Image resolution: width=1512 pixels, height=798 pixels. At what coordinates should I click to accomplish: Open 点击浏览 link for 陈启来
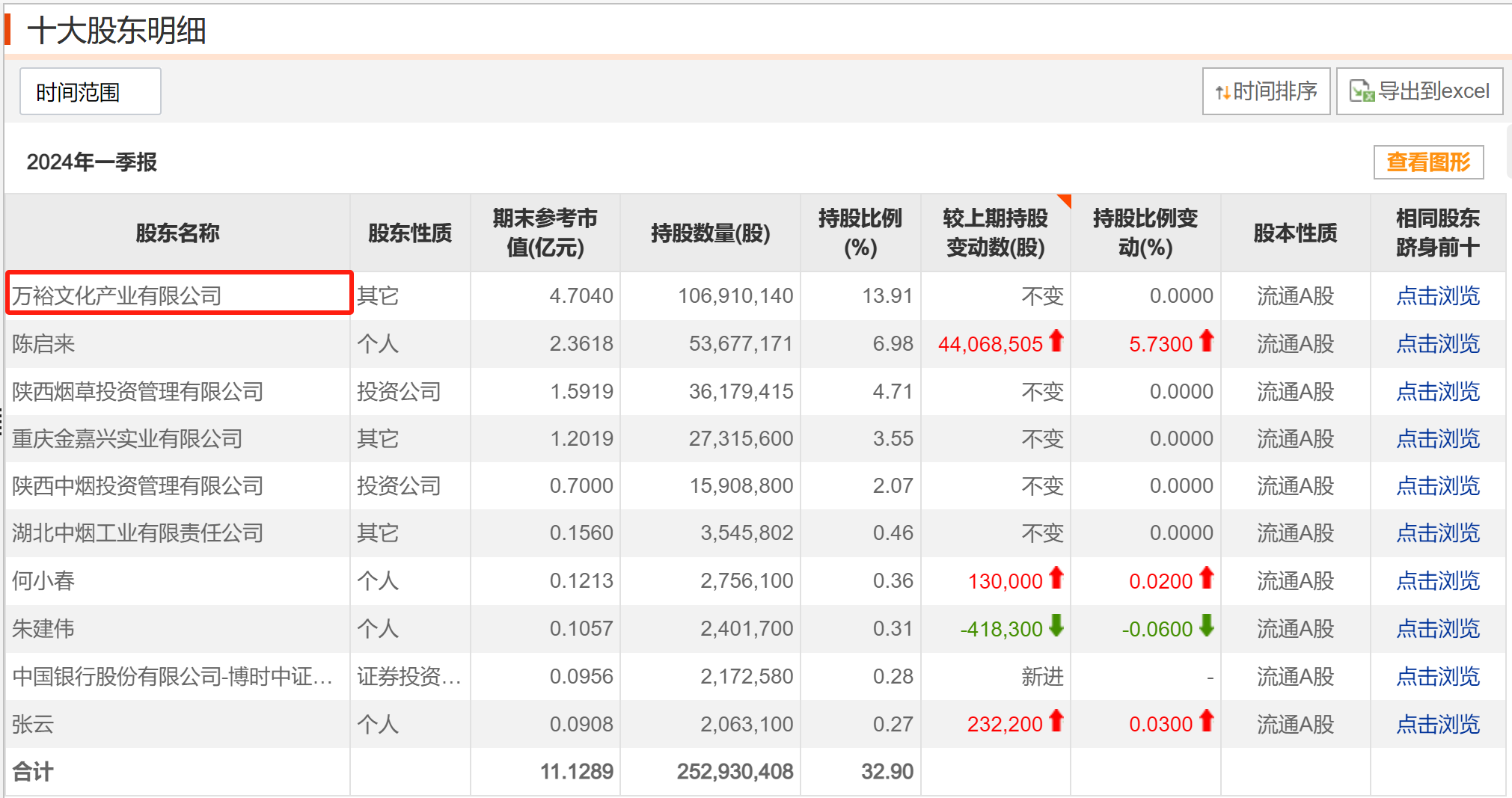coord(1437,344)
